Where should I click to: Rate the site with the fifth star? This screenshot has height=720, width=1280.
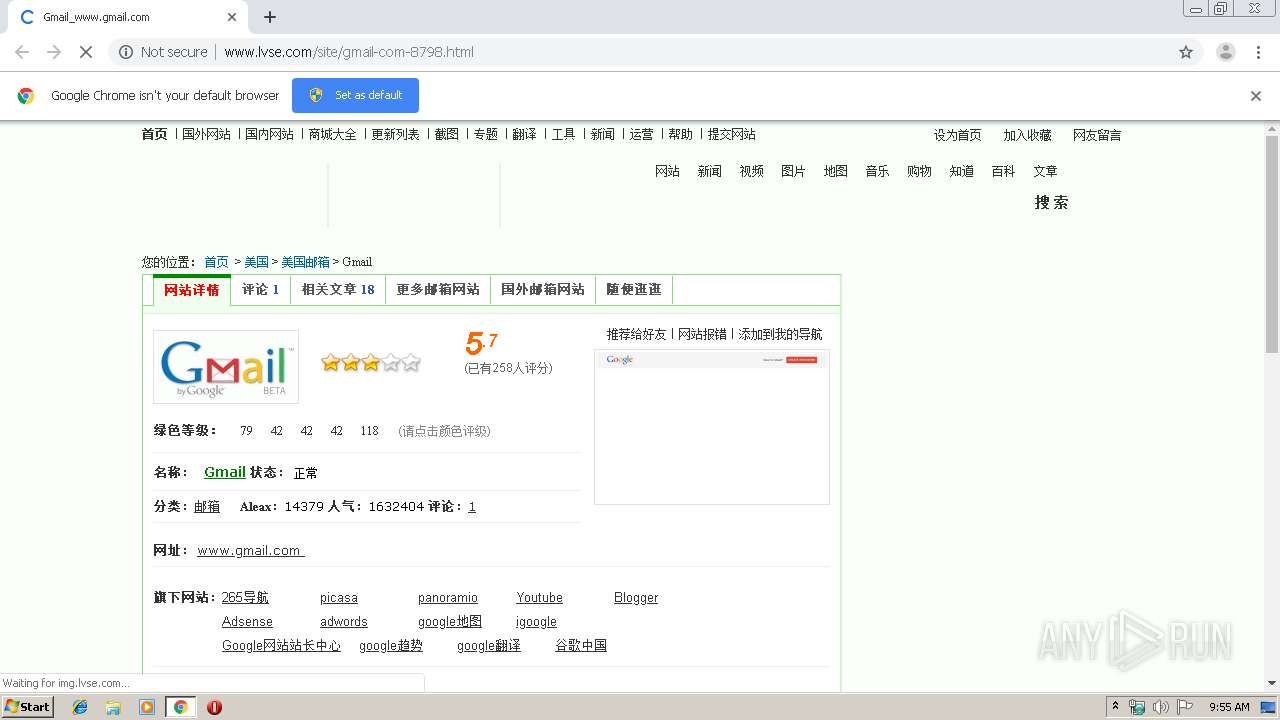(x=411, y=363)
